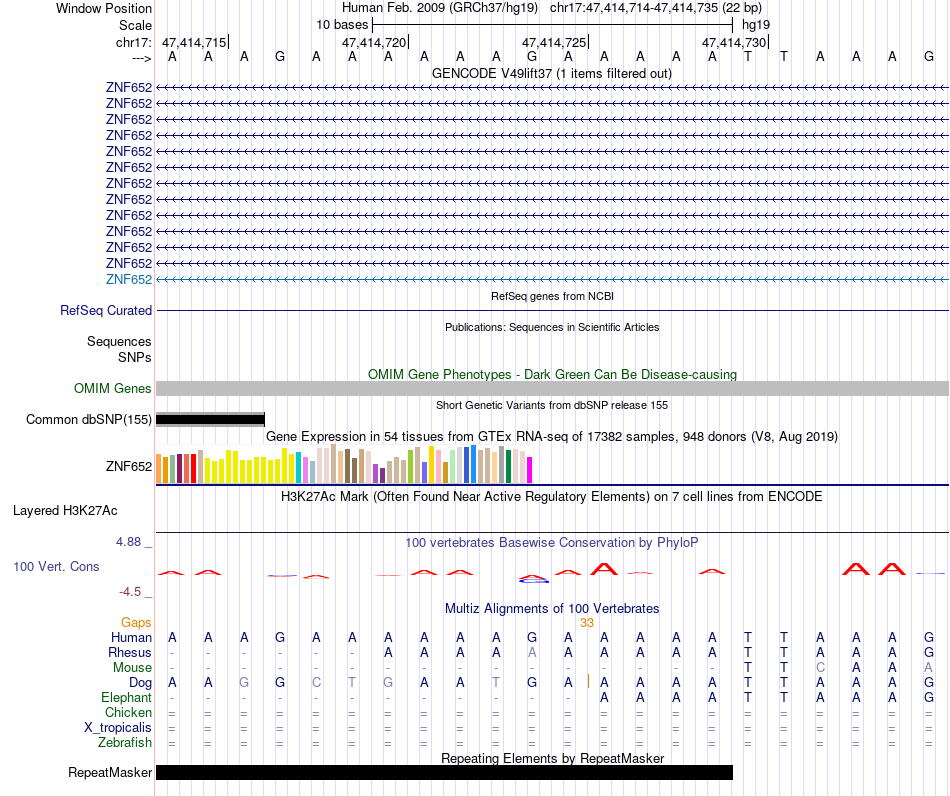Image resolution: width=950 pixels, height=796 pixels.
Task: Click the Elephant alignment row label
Action: [x=126, y=697]
